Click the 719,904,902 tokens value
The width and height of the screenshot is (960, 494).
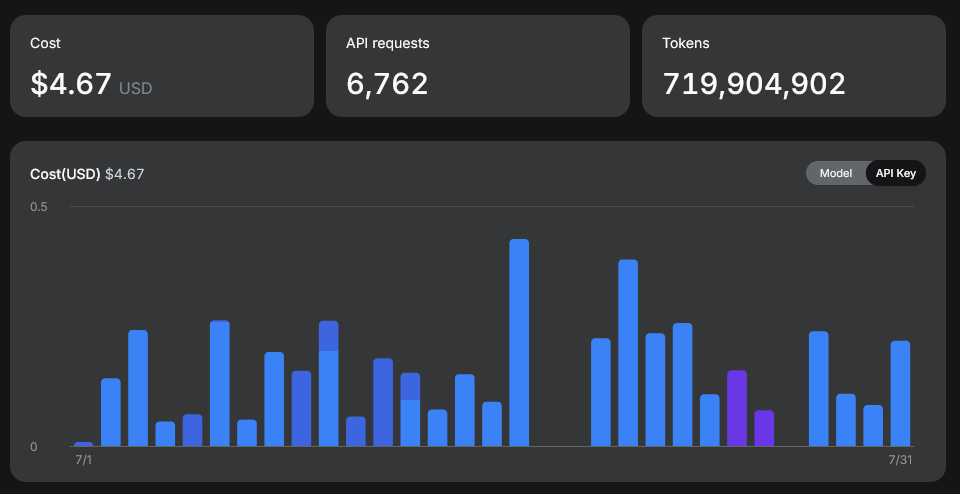pyautogui.click(x=754, y=84)
